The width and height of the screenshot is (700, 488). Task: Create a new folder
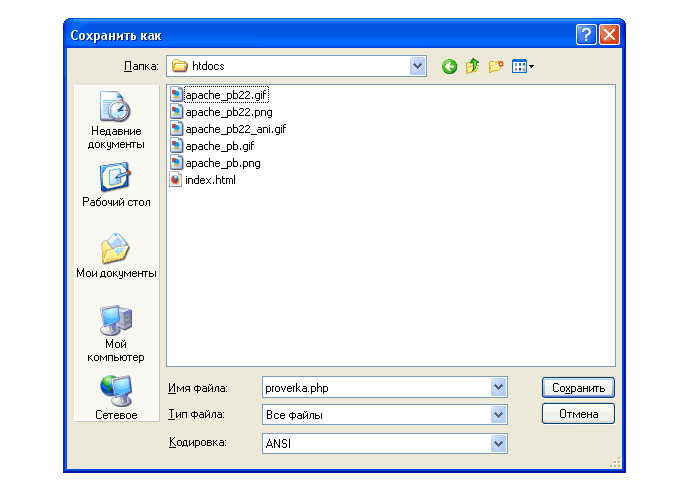click(496, 67)
